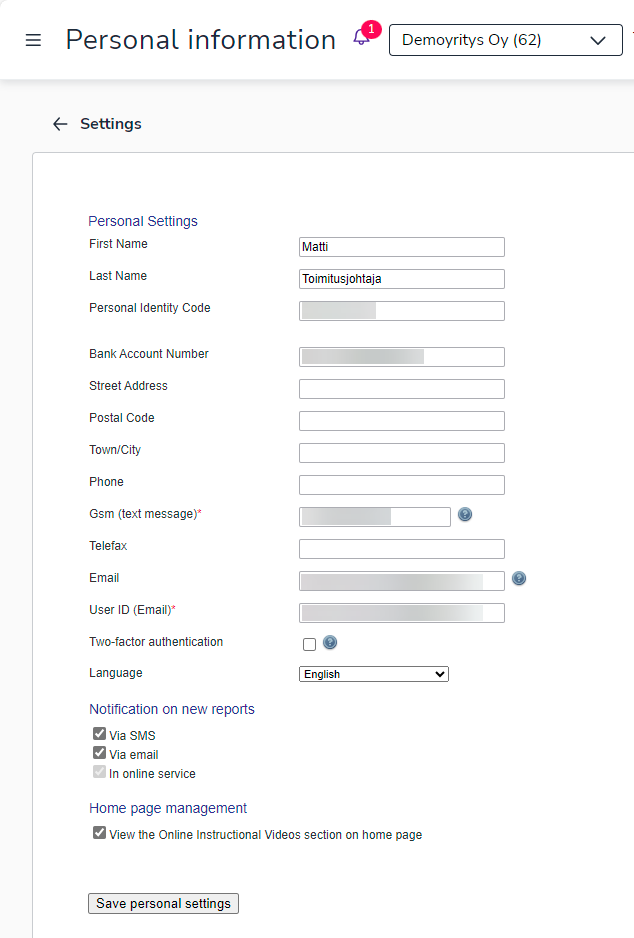Open the Demoyritys Oy company dropdown
The image size is (634, 938).
point(505,40)
